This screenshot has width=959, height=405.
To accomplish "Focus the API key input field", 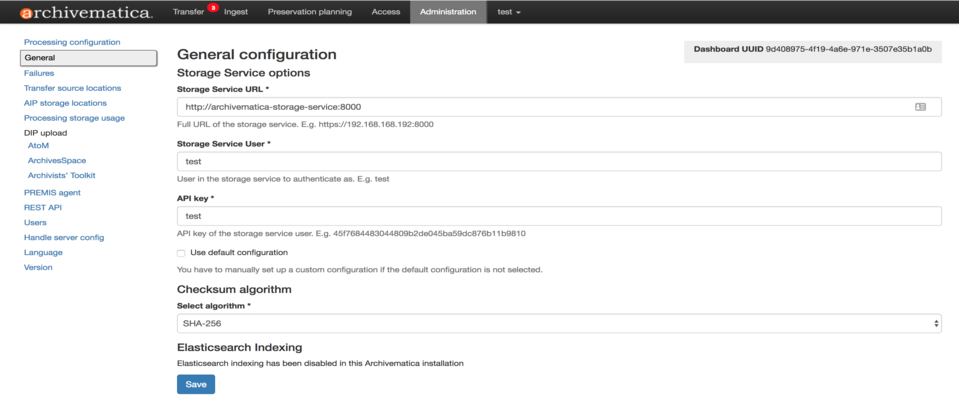I will coord(558,216).
